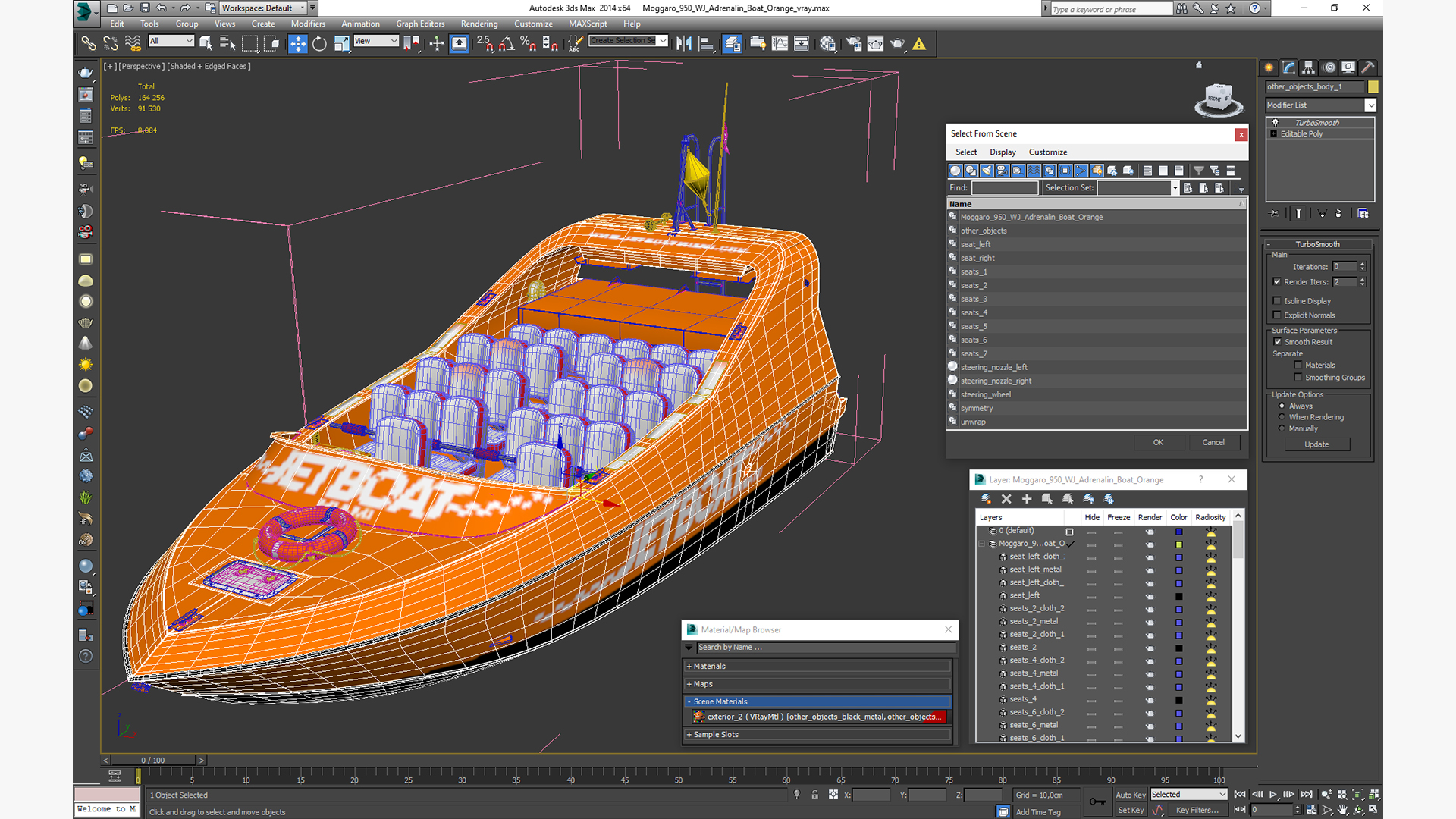Open Display menu in Select From Scene
This screenshot has height=819, width=1456.
(x=1003, y=152)
